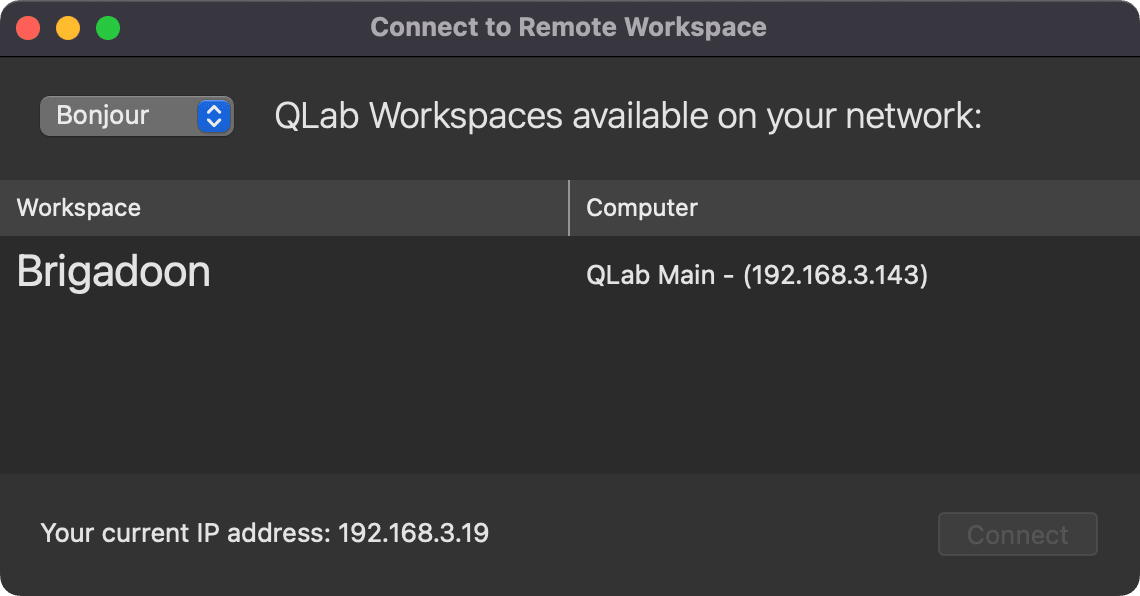Image resolution: width=1140 pixels, height=596 pixels.
Task: Click the Connect to Remote Workspace title bar
Action: pyautogui.click(x=568, y=27)
